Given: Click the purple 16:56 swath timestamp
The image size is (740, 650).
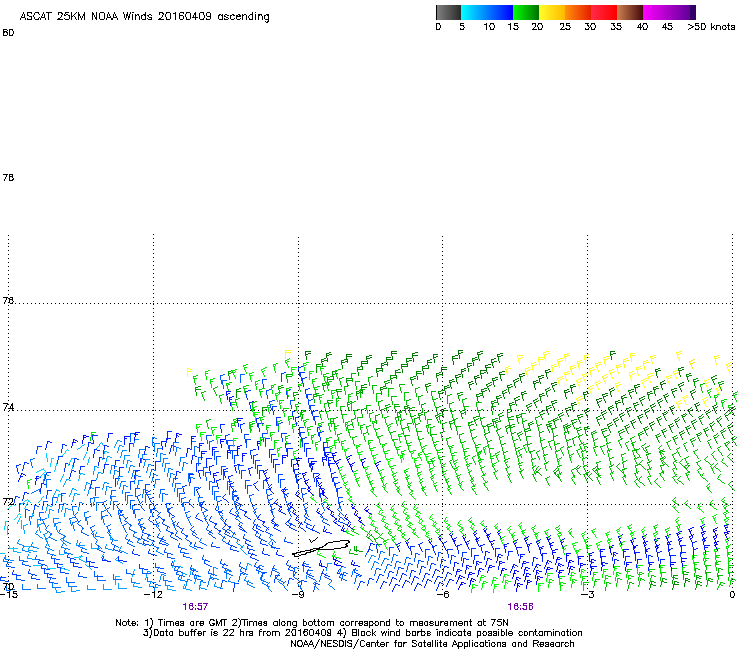Looking at the screenshot, I should 521,607.
